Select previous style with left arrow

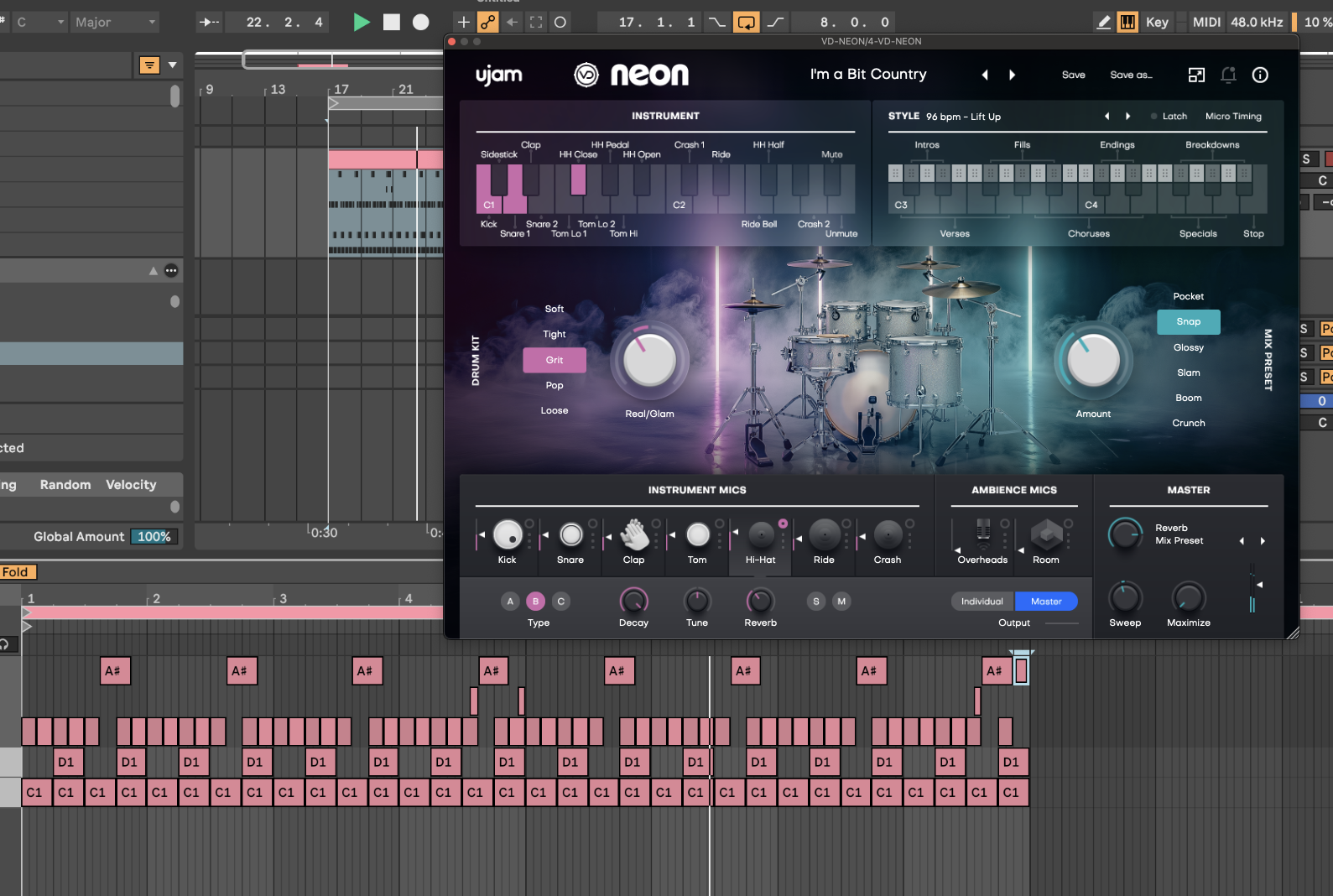pyautogui.click(x=1106, y=117)
